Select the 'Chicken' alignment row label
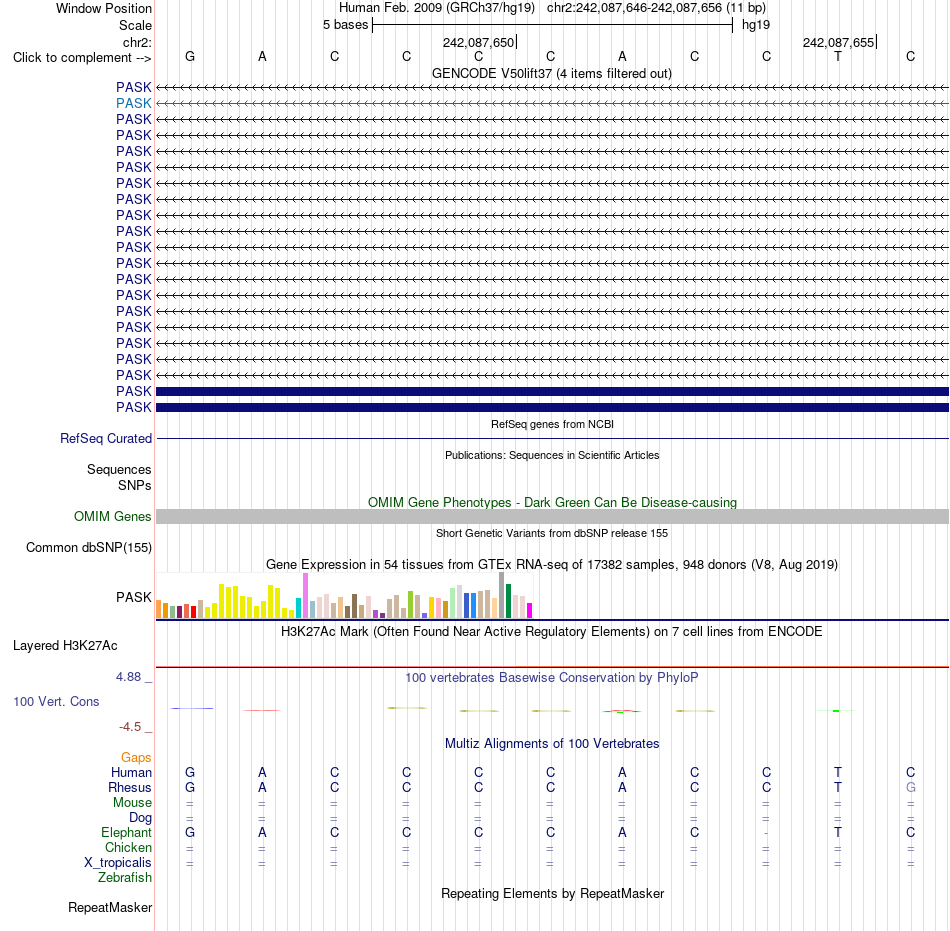The image size is (950, 931). pos(128,847)
